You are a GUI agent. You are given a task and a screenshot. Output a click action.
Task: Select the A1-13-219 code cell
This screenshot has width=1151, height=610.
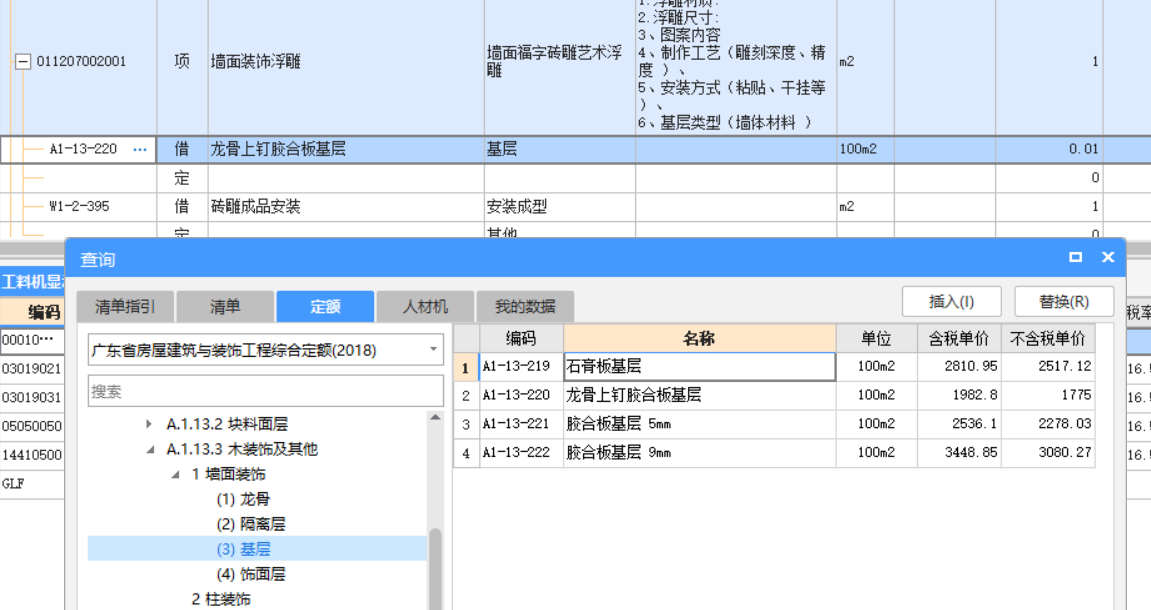(x=521, y=366)
